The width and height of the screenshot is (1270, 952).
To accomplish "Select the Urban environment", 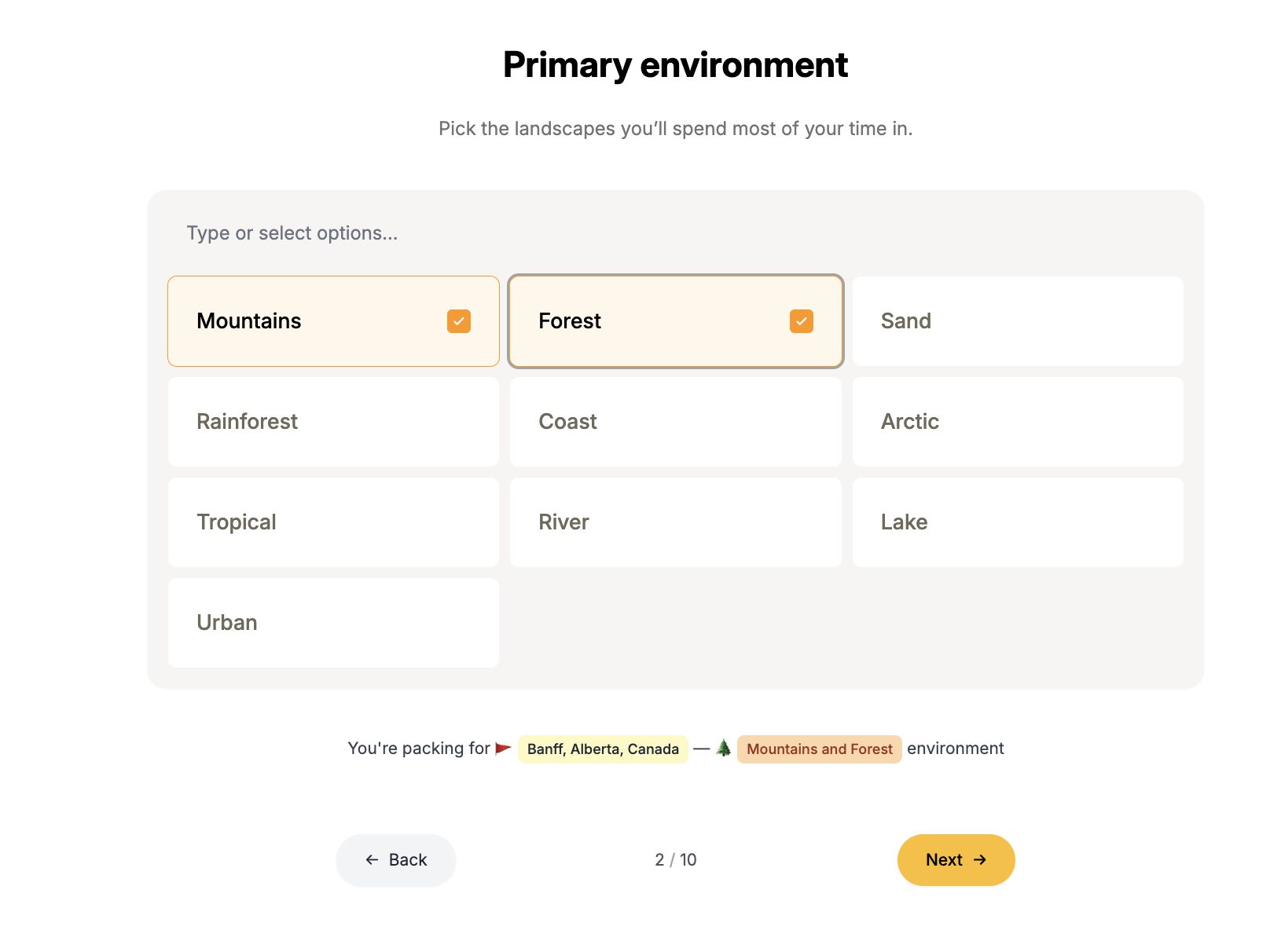I will [332, 623].
